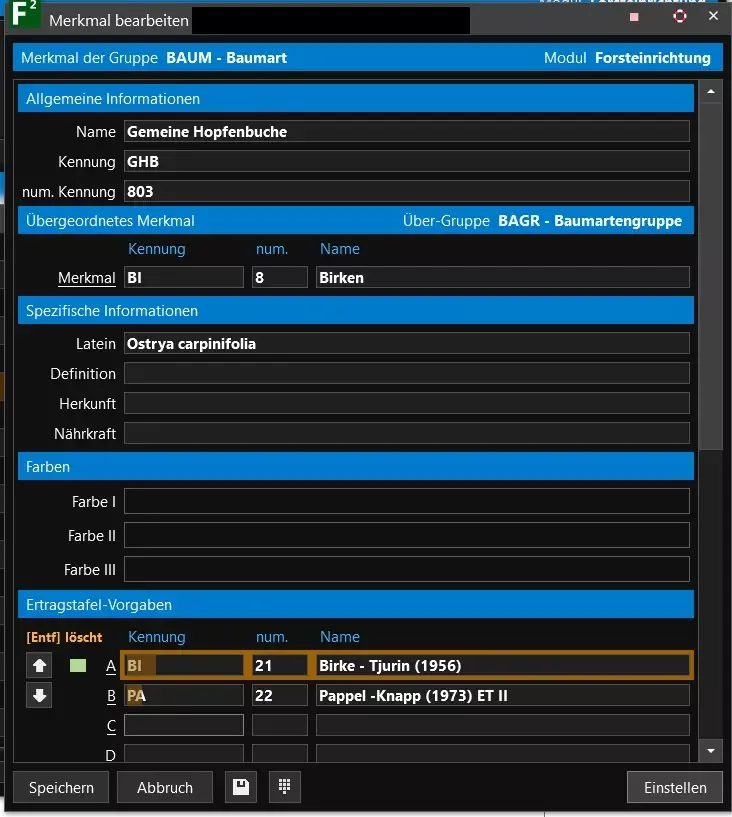Collapse the Allgemeine Informationen section header
The height and width of the screenshot is (817, 732).
(x=355, y=99)
